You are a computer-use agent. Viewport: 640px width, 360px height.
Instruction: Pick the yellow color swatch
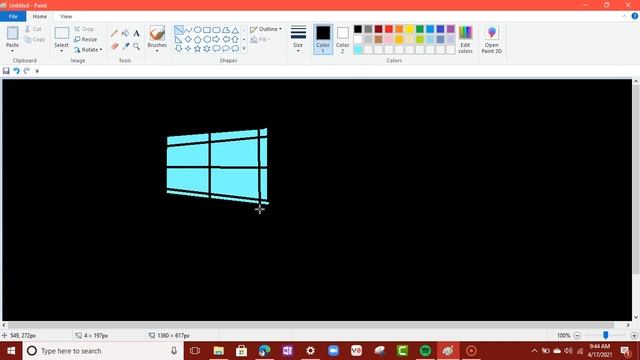click(x=409, y=29)
